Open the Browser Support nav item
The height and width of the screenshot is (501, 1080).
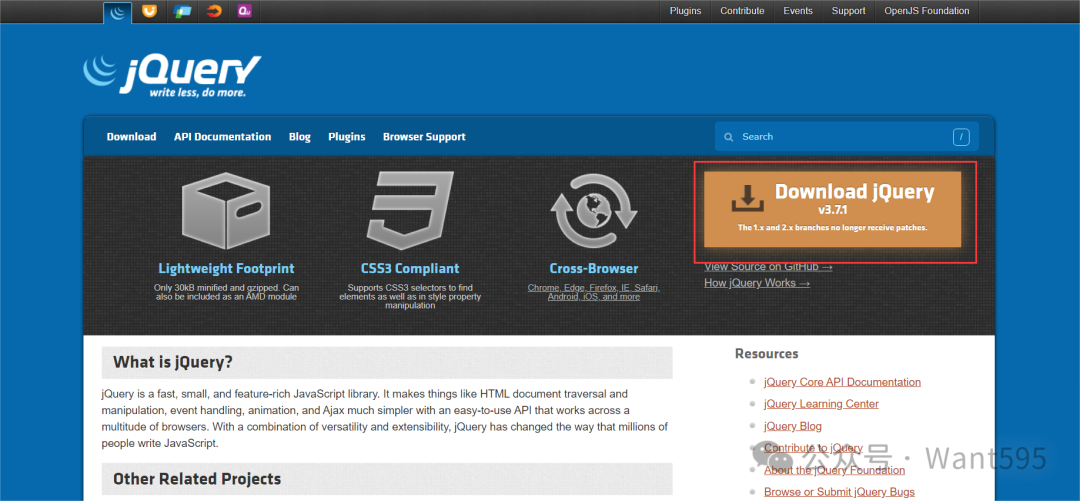(424, 136)
